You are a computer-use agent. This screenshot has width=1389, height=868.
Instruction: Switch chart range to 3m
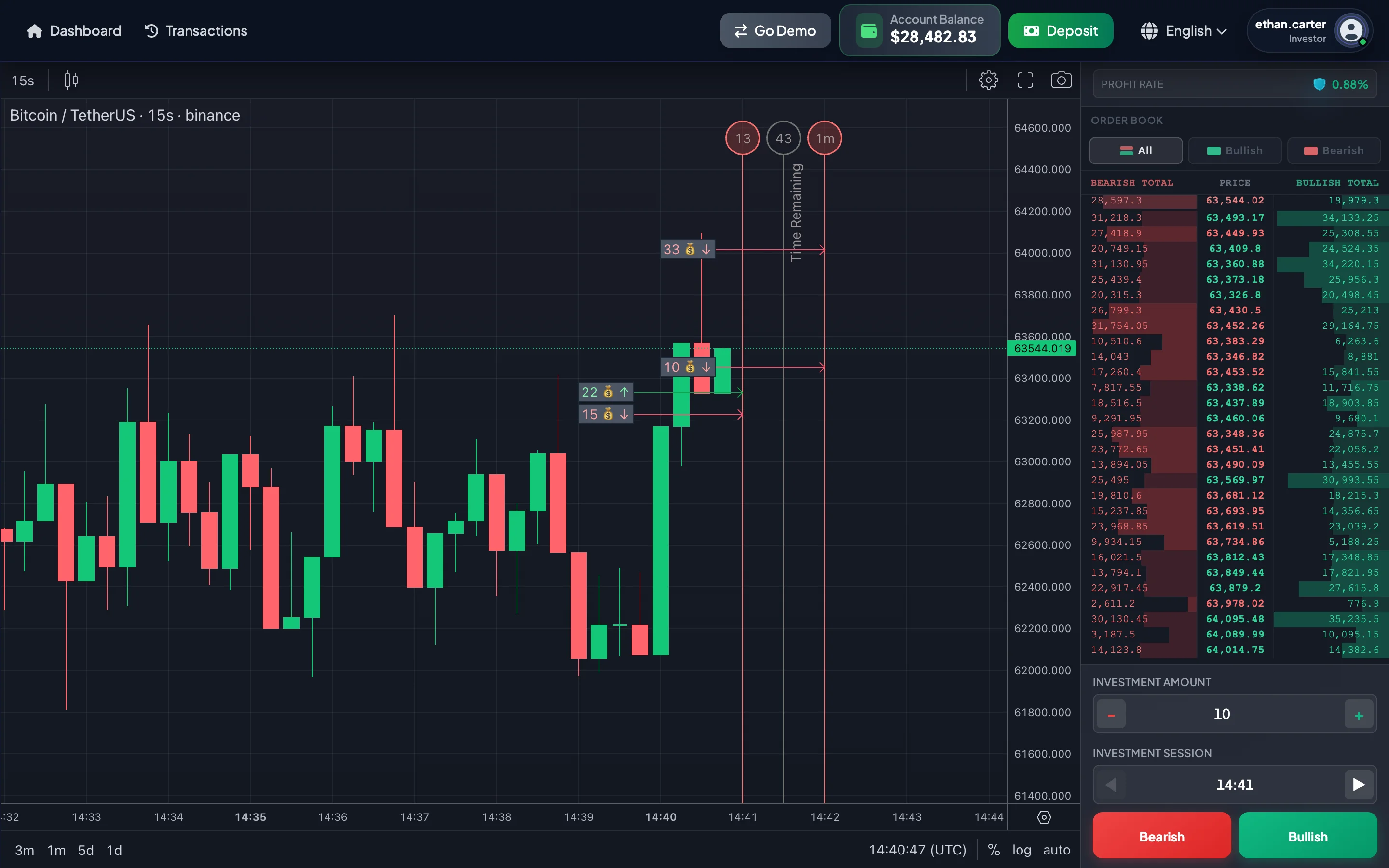(x=25, y=850)
